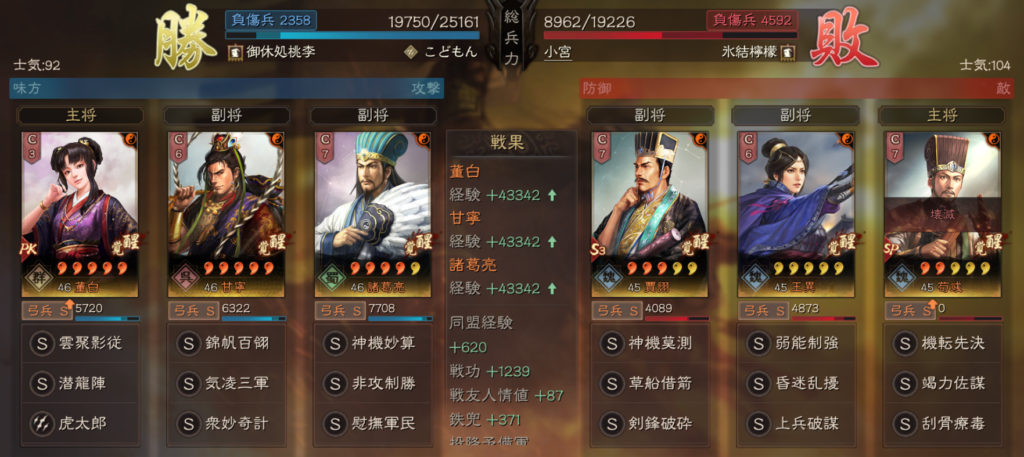This screenshot has height=457, width=1024.
Task: Tap the flag icon beside 氷結檸檬
Action: pyautogui.click(x=788, y=52)
